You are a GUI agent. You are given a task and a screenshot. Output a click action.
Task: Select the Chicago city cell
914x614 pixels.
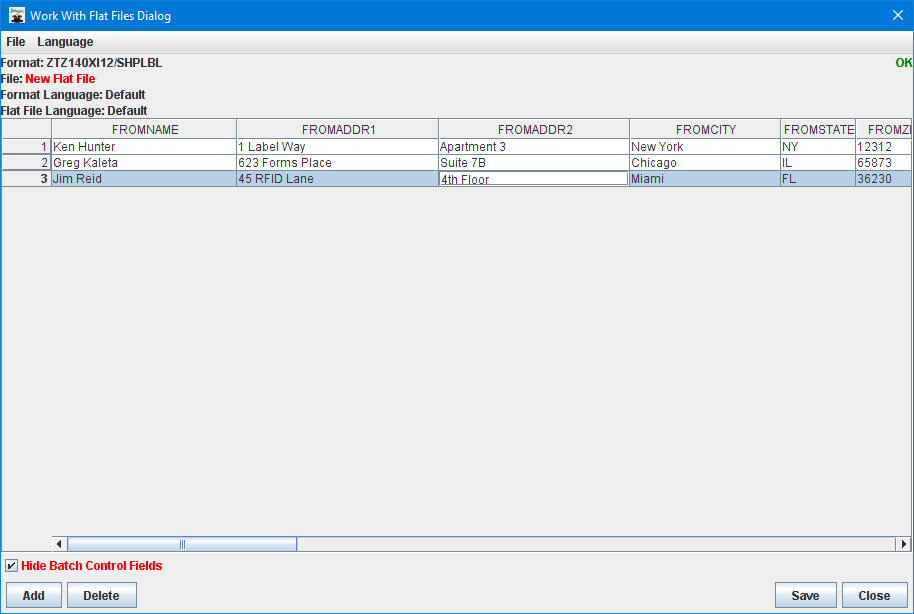pyautogui.click(x=705, y=163)
